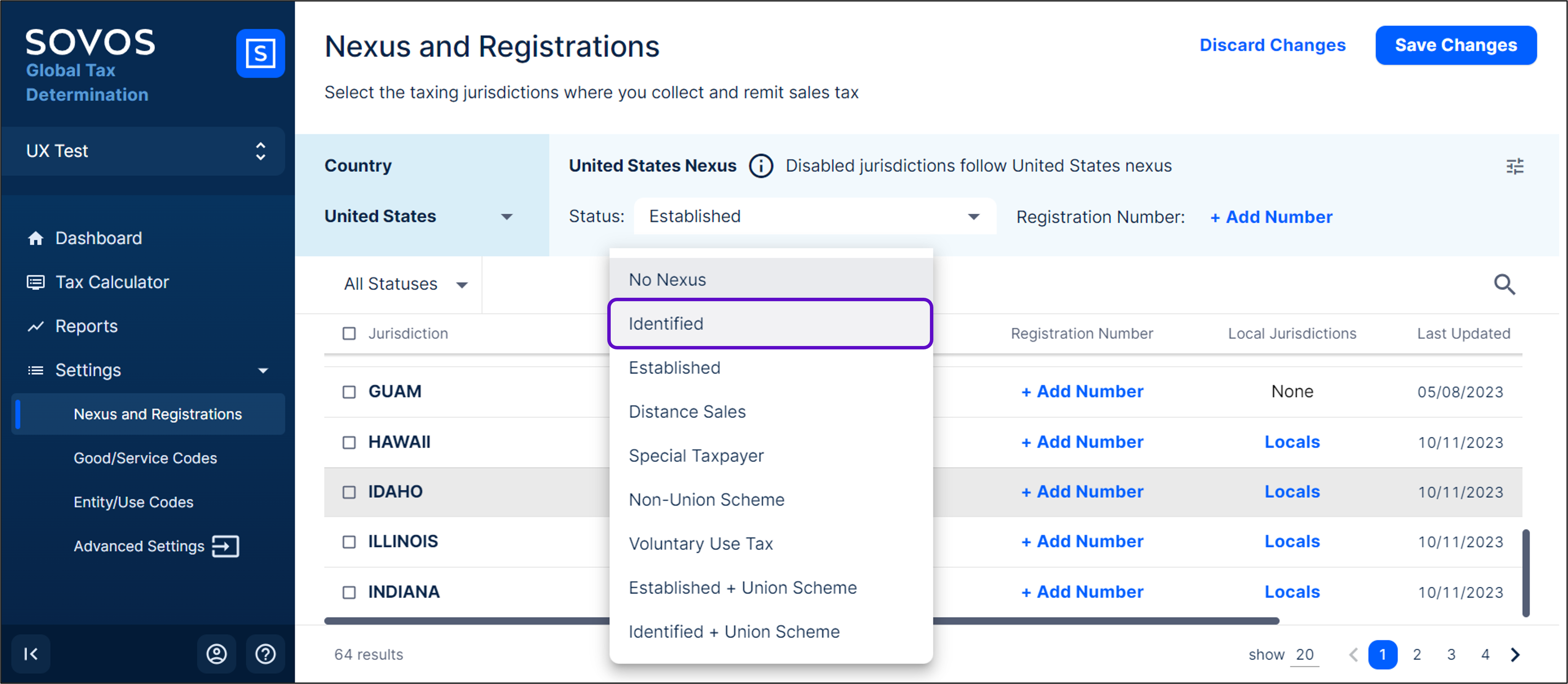Click the Local Jurisdictions column header
Image resolution: width=1568 pixels, height=684 pixels.
pos(1292,333)
